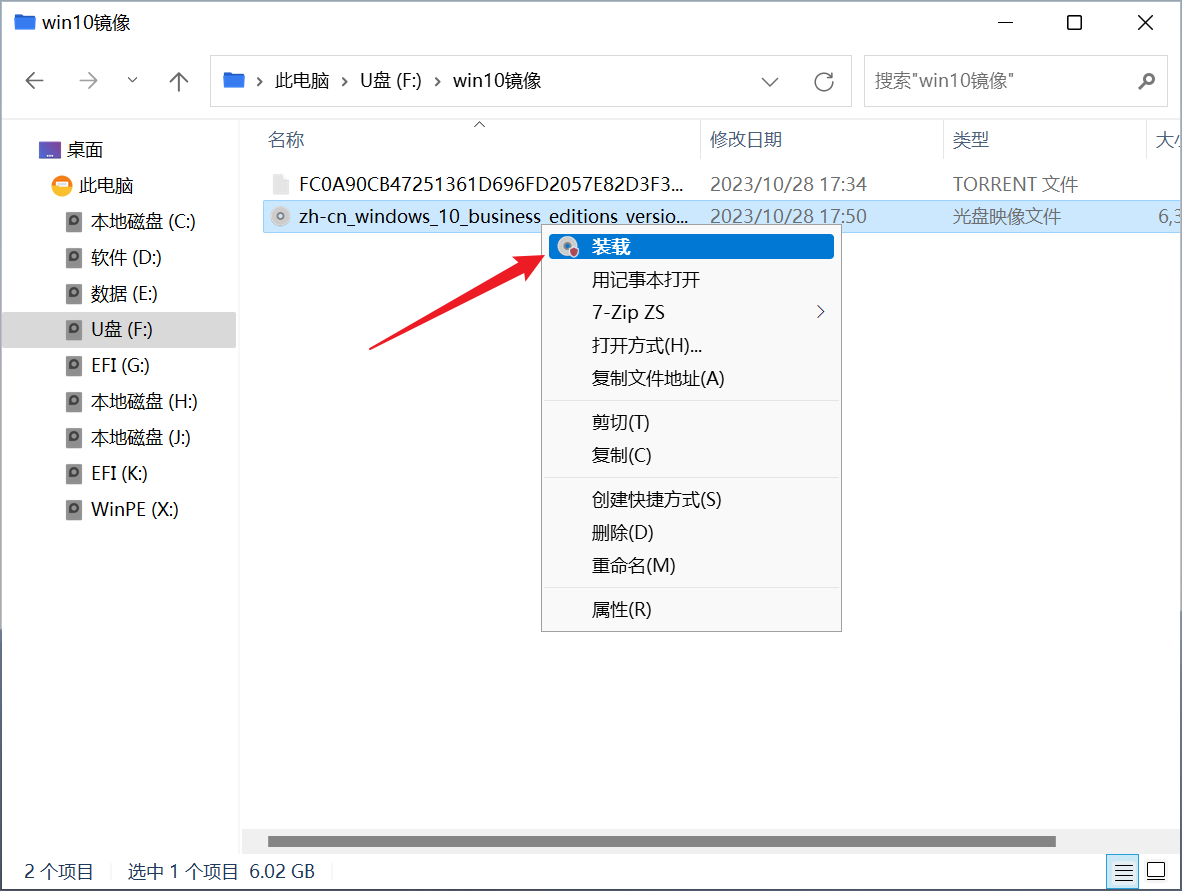
Task: Go up one folder level
Action: [179, 81]
